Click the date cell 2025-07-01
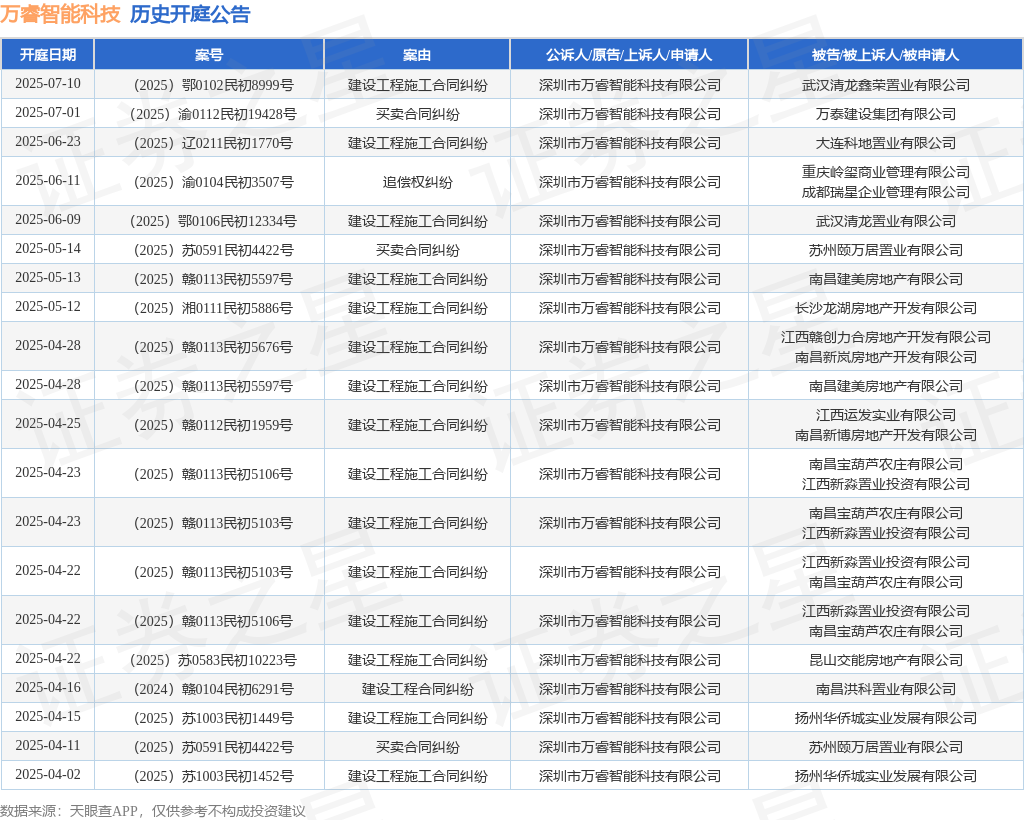Screen dimensions: 1024x820 point(48,112)
